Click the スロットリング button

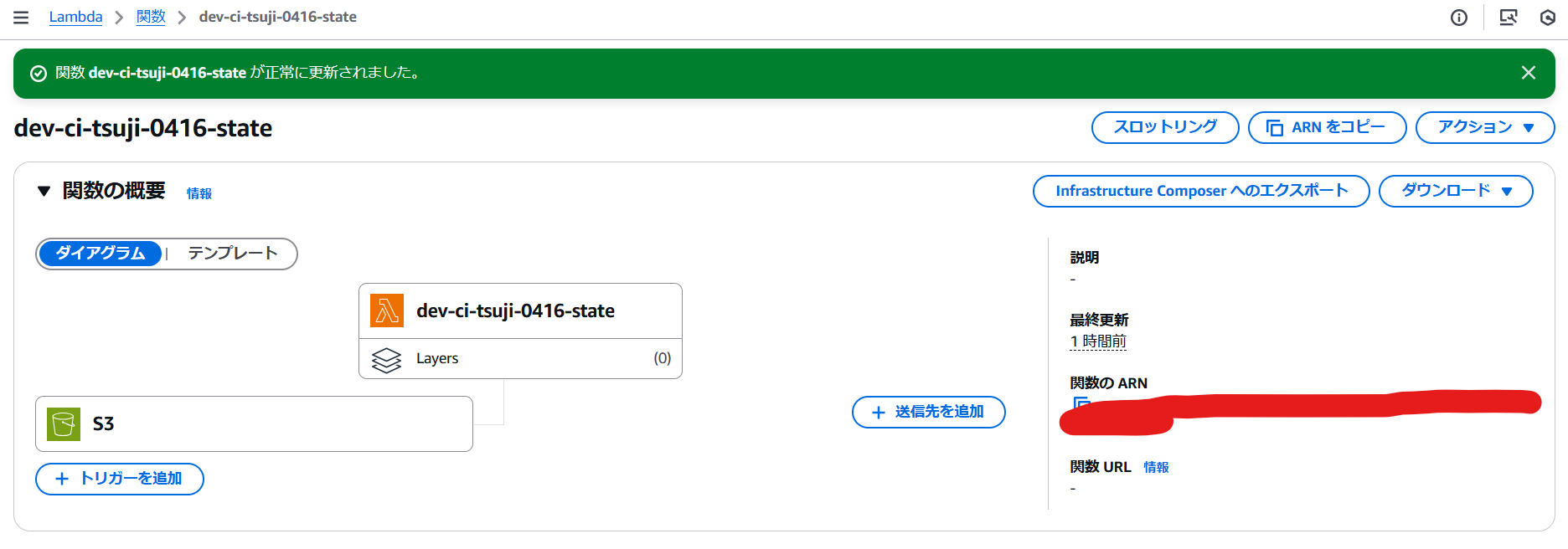(1164, 128)
